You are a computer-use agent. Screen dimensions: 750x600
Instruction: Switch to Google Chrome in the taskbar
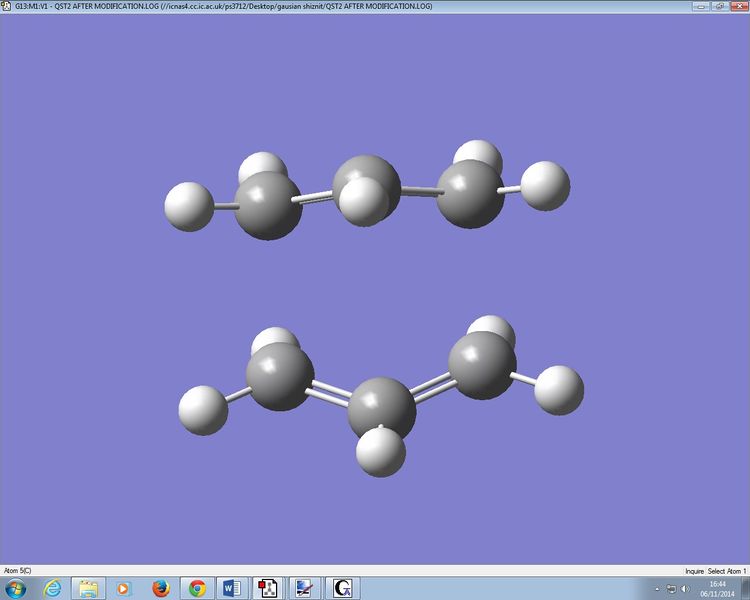tap(197, 588)
